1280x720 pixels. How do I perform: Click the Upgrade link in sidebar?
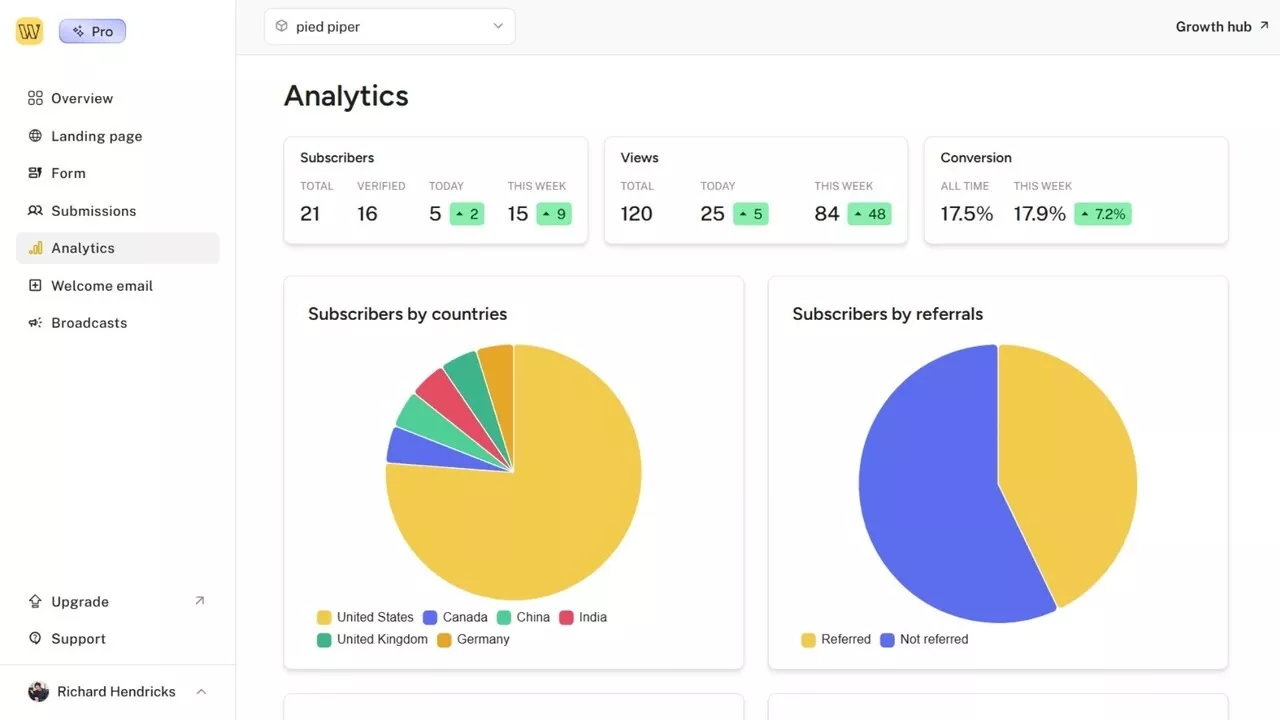[80, 602]
